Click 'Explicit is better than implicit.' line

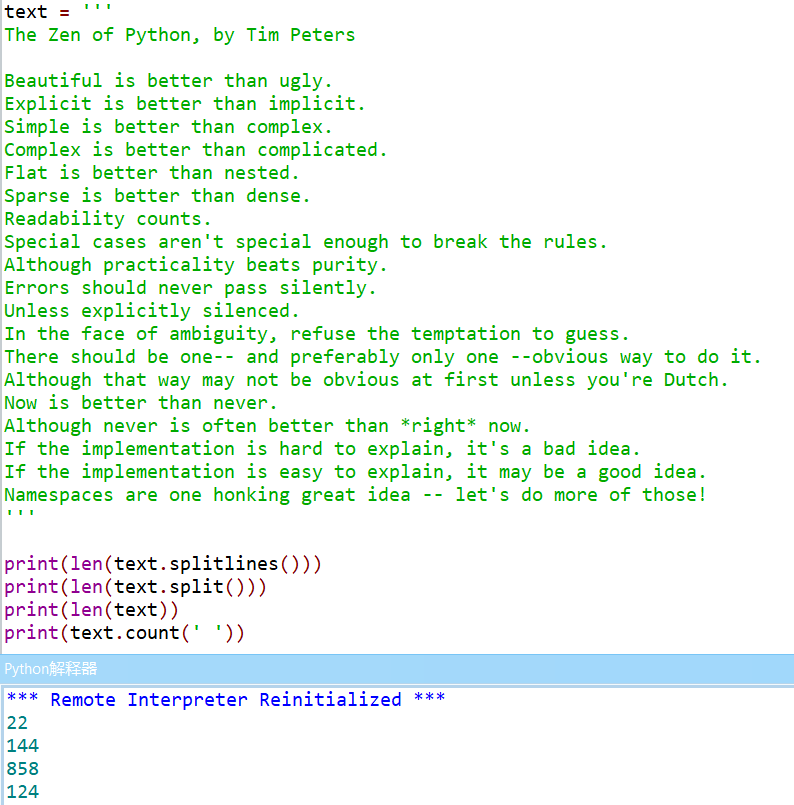tap(185, 104)
